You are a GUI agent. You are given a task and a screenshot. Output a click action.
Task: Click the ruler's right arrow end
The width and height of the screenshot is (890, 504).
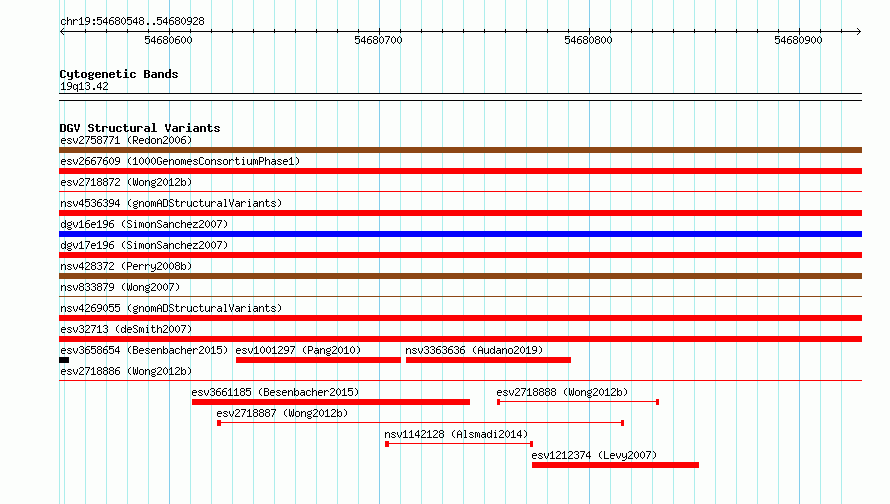[859, 31]
